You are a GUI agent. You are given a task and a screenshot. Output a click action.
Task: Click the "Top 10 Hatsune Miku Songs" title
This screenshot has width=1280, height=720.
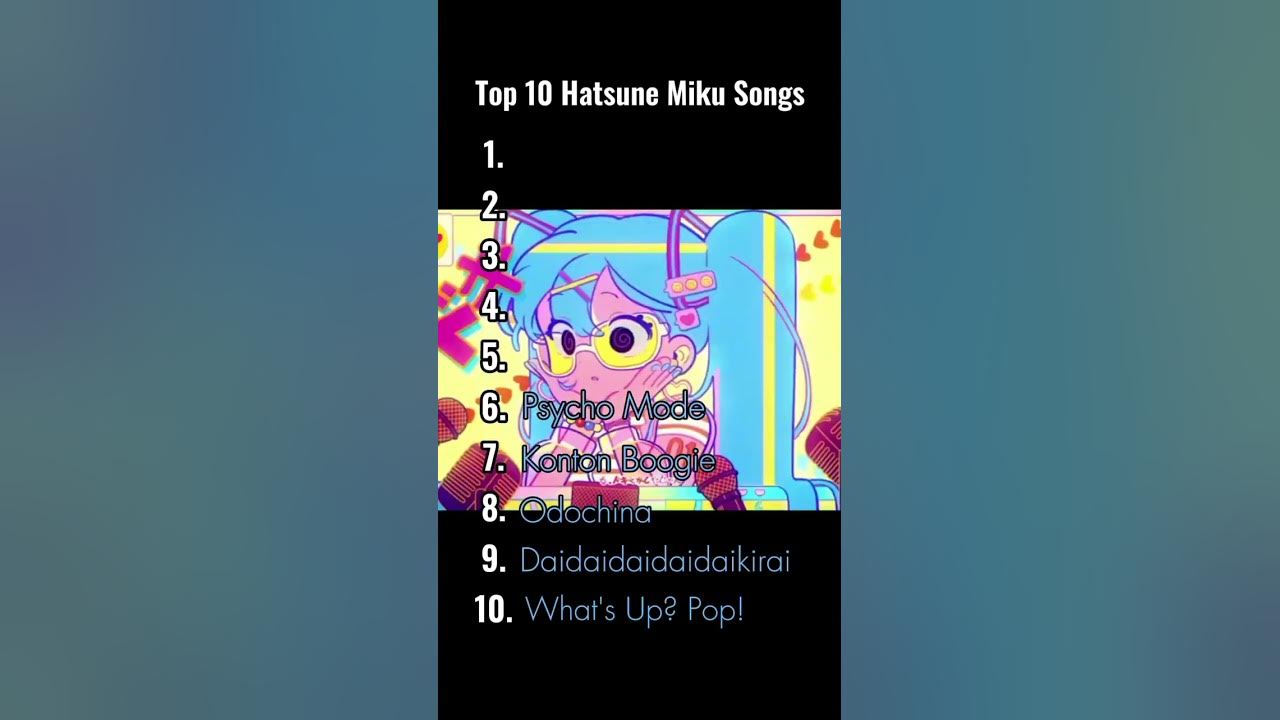click(x=639, y=94)
